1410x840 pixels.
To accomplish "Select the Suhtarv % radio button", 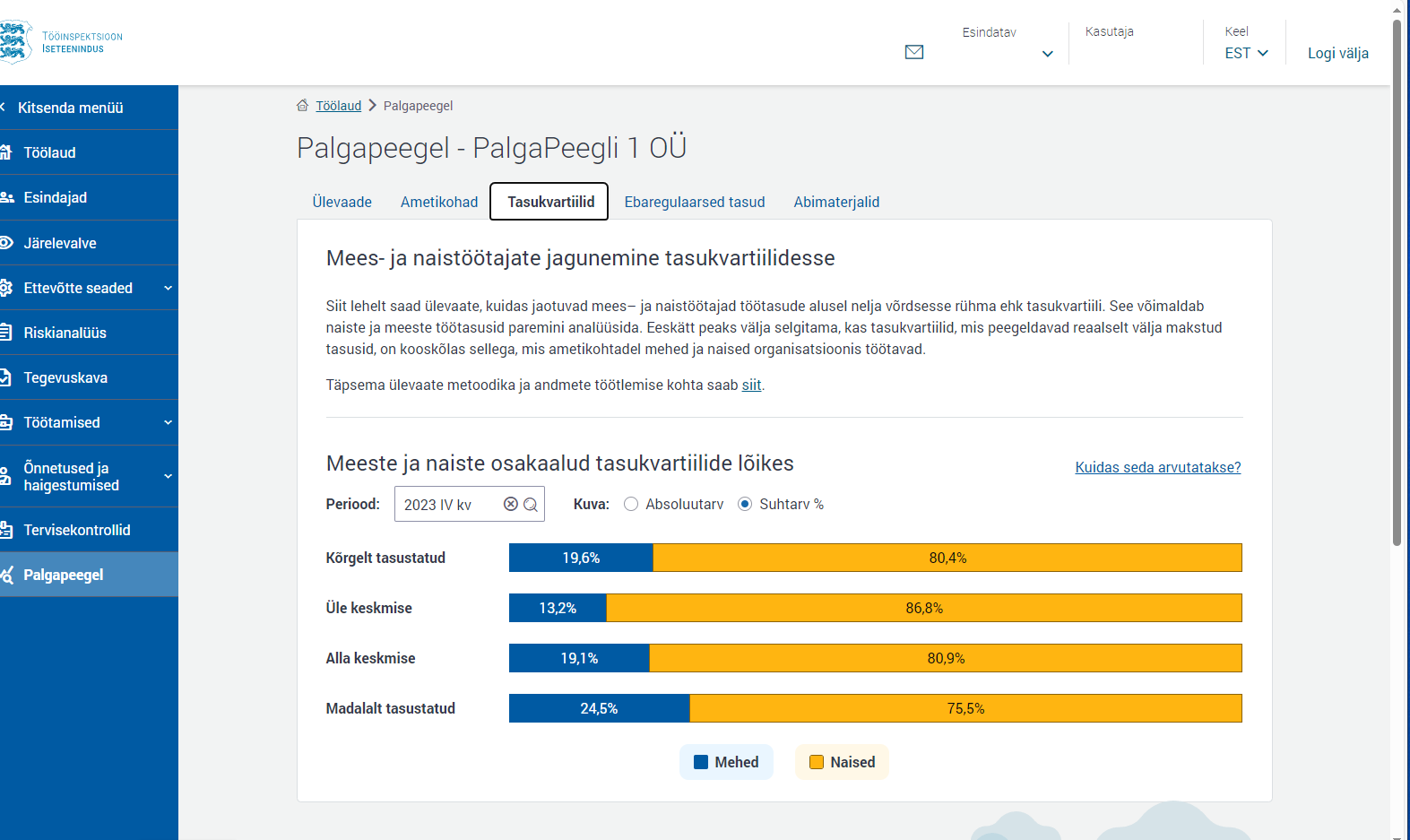I will (x=745, y=504).
